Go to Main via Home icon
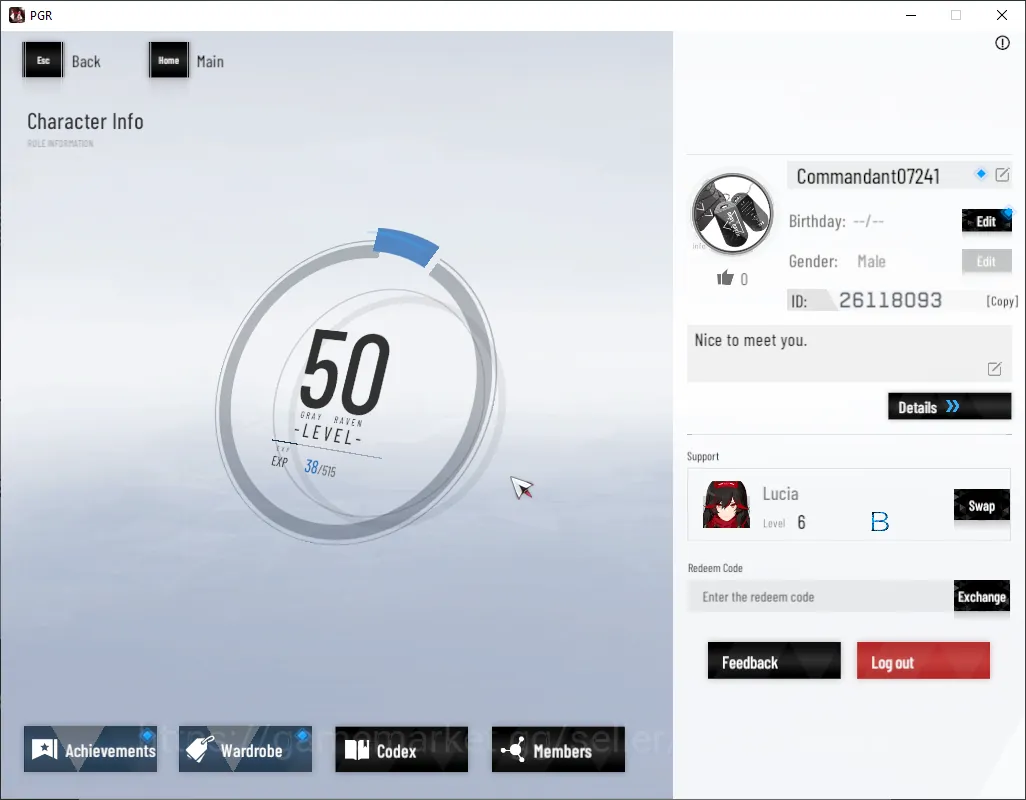The width and height of the screenshot is (1026, 800). [169, 60]
